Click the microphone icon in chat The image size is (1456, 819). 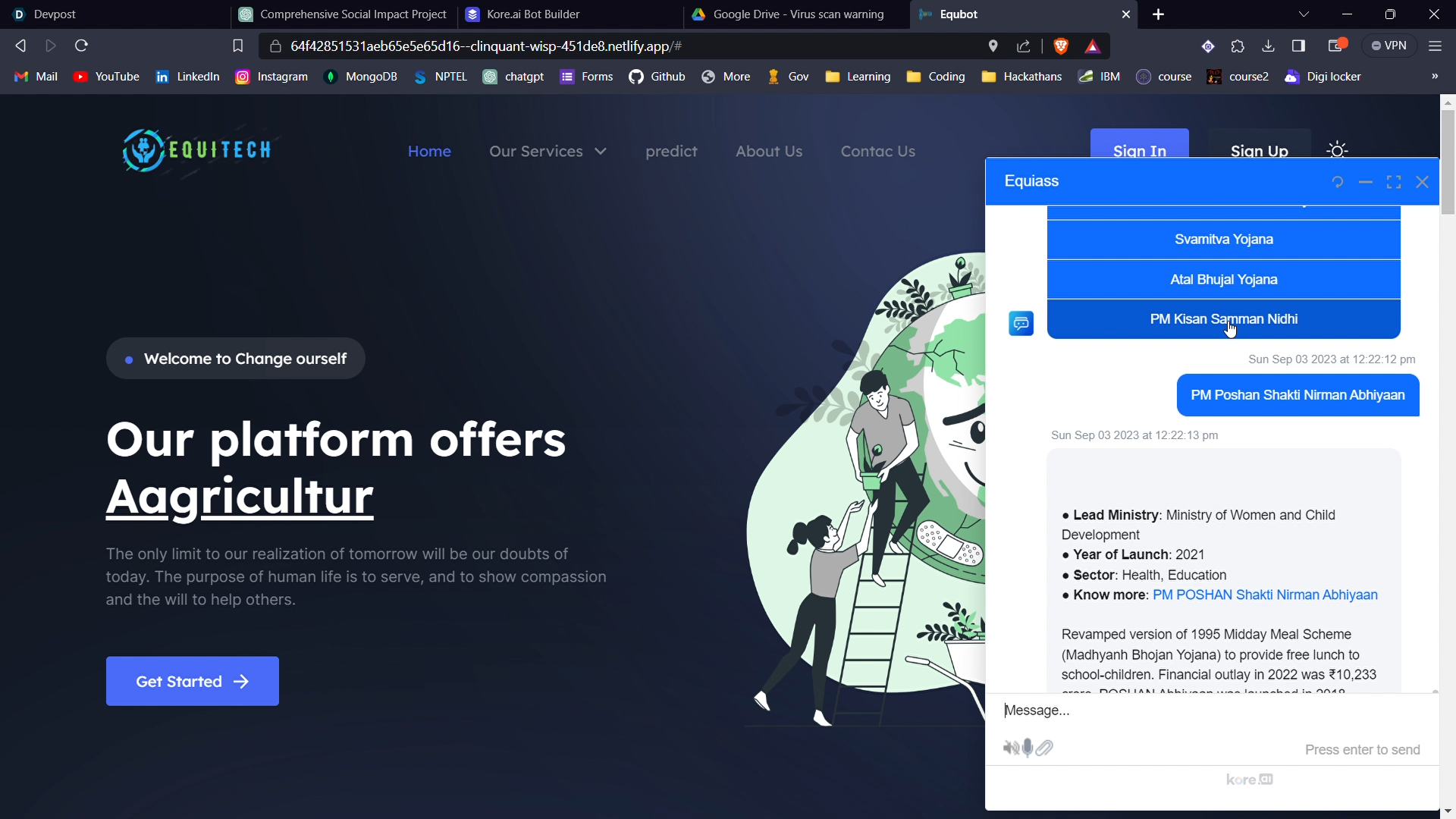tap(1028, 748)
